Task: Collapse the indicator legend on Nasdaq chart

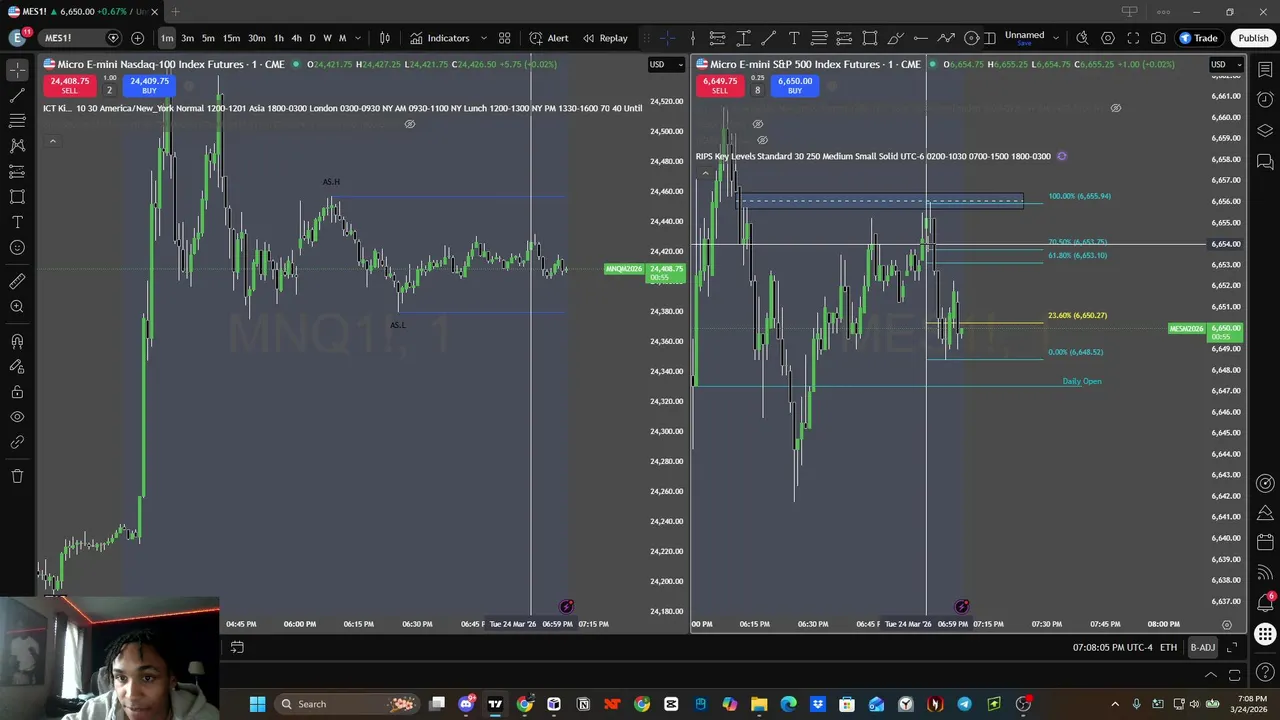Action: pyautogui.click(x=52, y=141)
